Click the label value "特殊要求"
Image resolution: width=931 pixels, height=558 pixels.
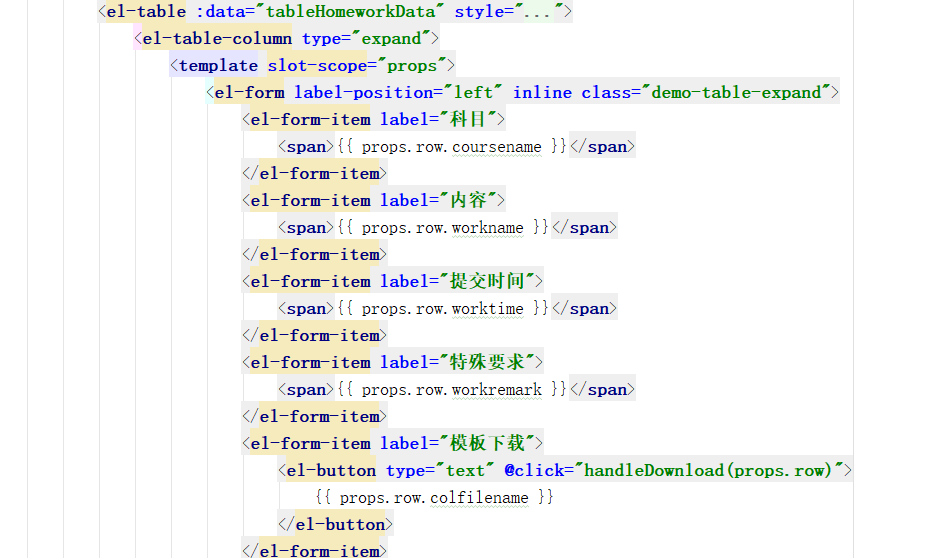pyautogui.click(x=485, y=363)
